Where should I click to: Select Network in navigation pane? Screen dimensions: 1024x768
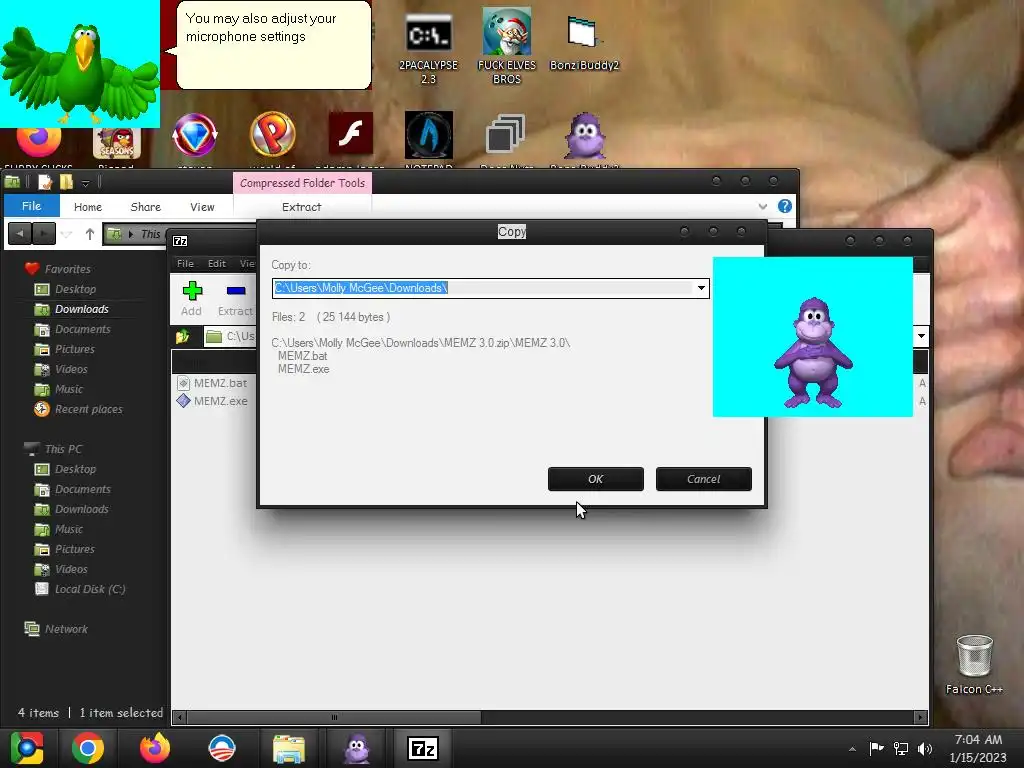point(56,629)
